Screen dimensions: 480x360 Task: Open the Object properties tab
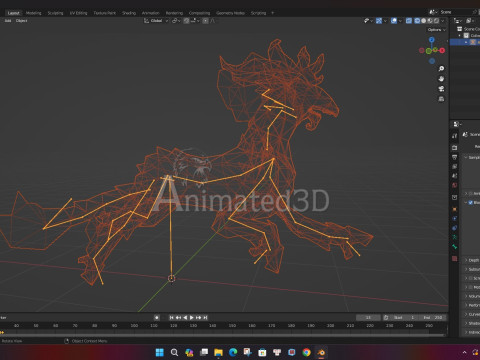[454, 209]
